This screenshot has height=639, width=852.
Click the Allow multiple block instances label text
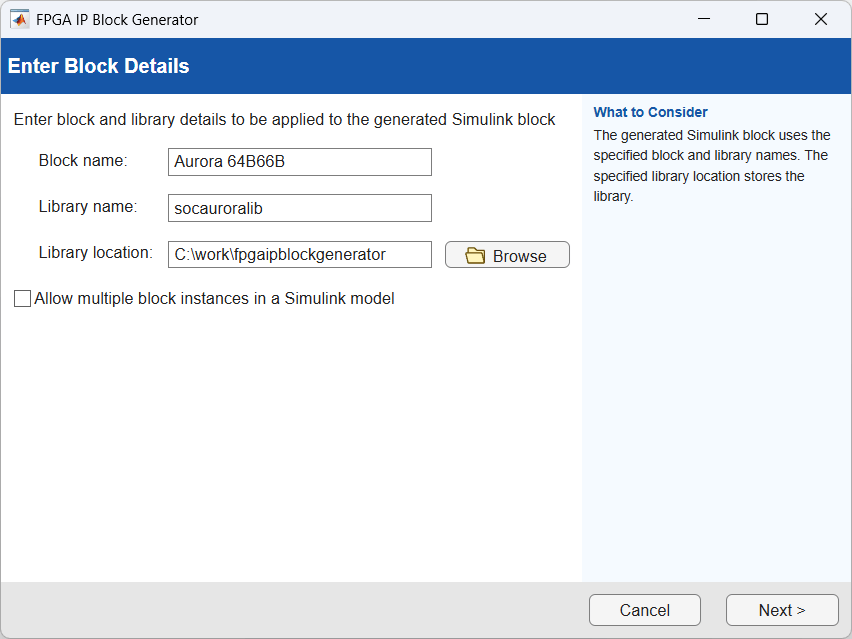click(214, 298)
